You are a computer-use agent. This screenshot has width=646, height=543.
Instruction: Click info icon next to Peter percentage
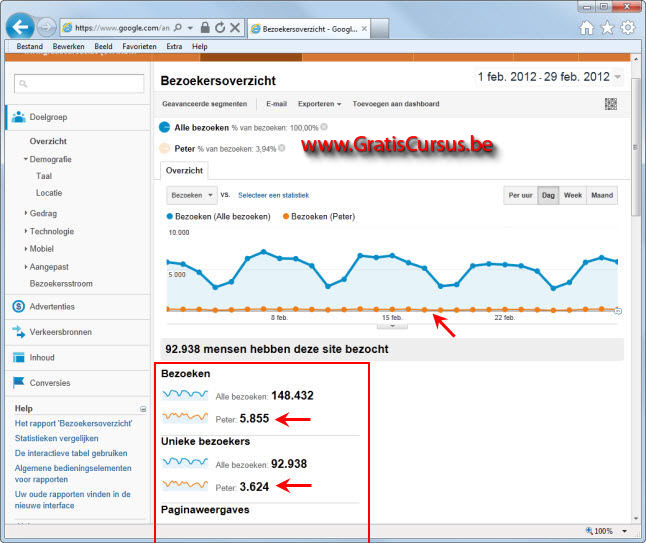[x=282, y=148]
